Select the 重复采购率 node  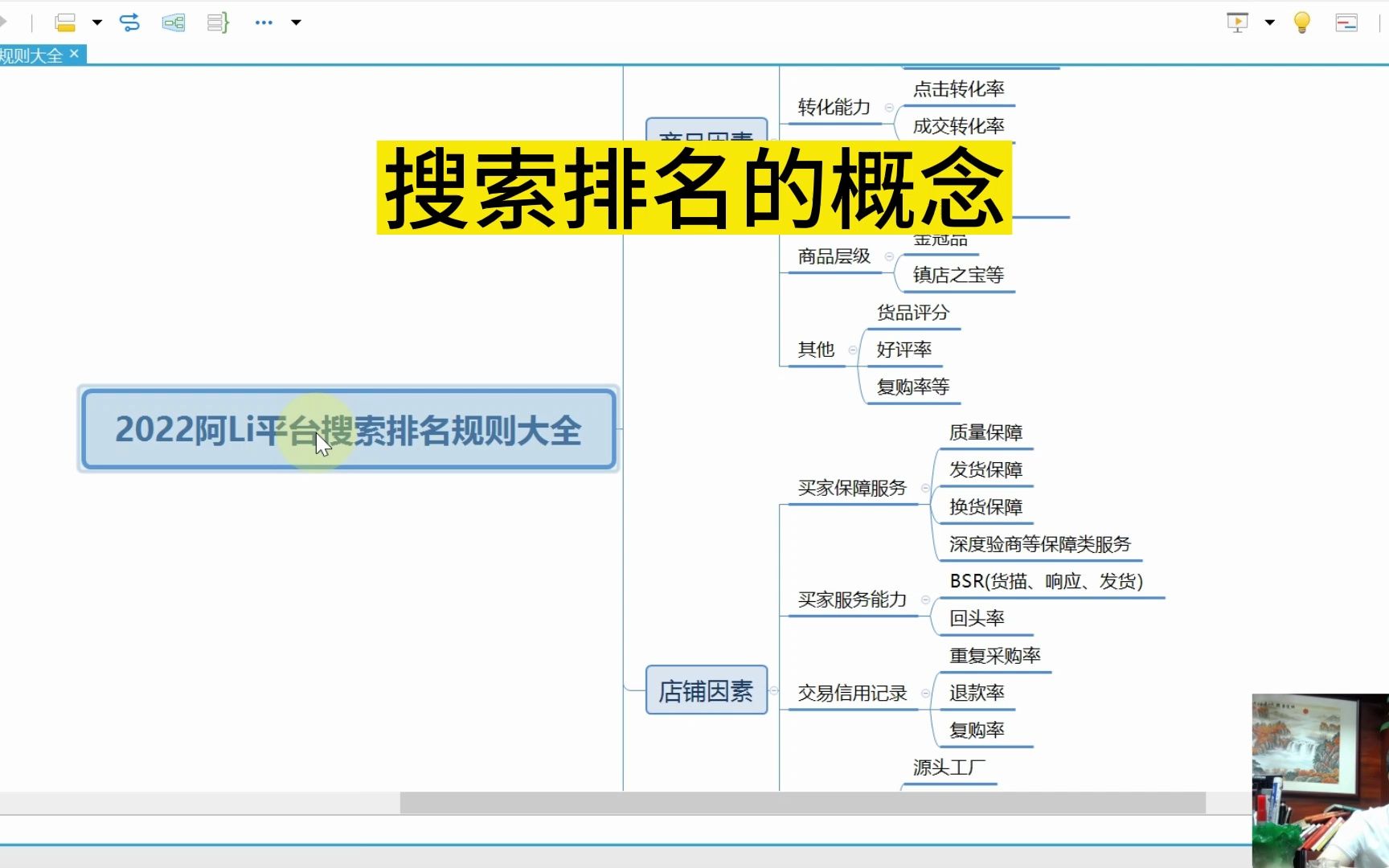point(995,655)
